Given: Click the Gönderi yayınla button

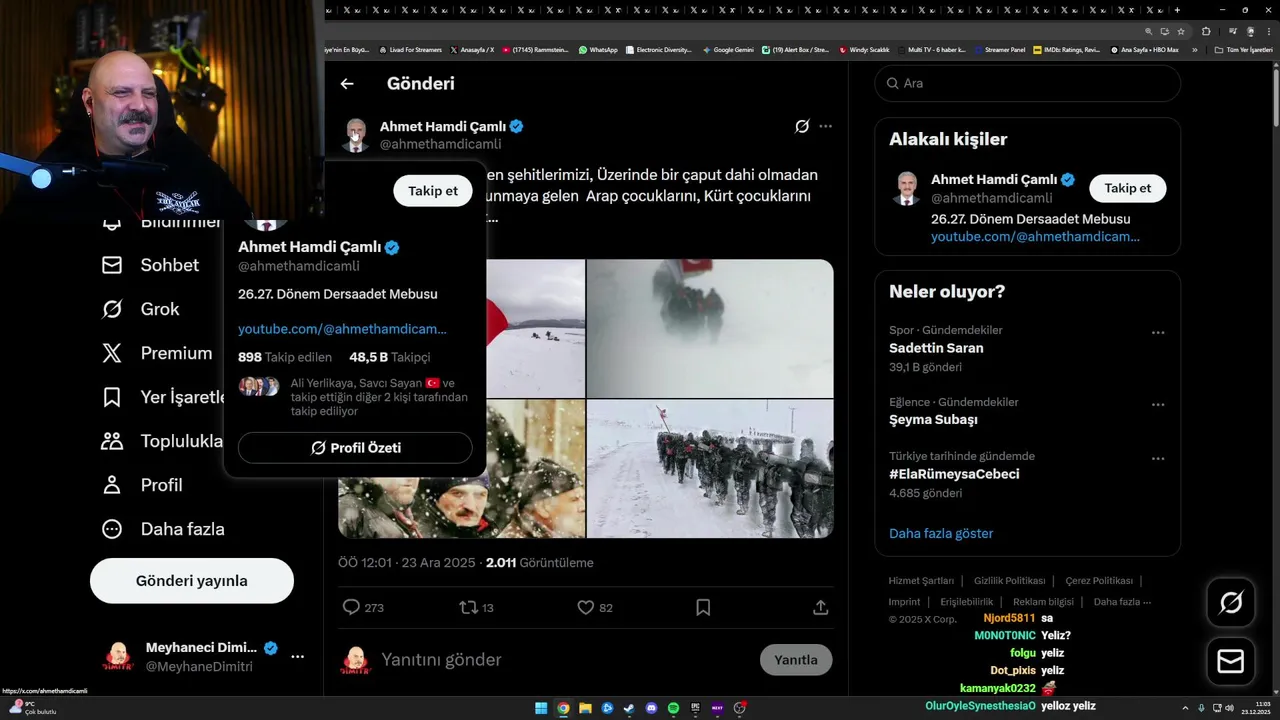Looking at the screenshot, I should click(x=192, y=581).
